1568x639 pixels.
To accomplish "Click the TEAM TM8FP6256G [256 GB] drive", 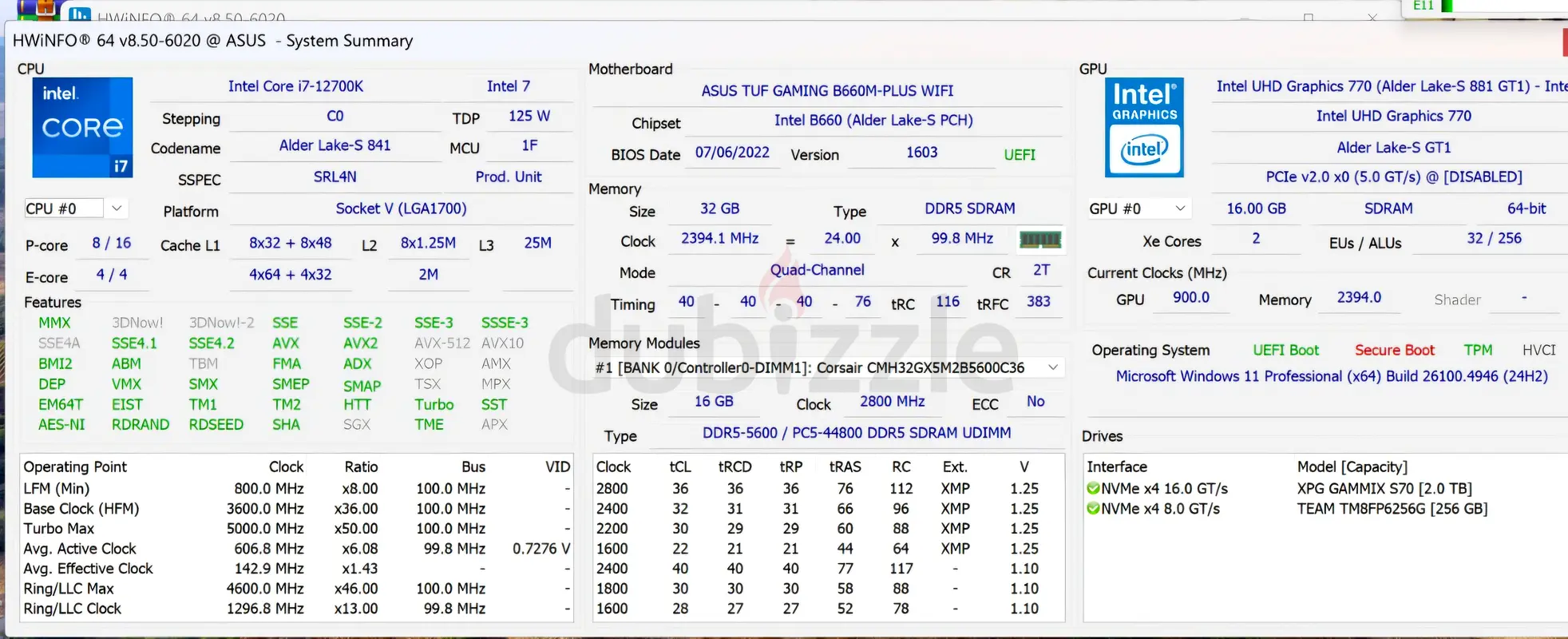I will (1392, 509).
